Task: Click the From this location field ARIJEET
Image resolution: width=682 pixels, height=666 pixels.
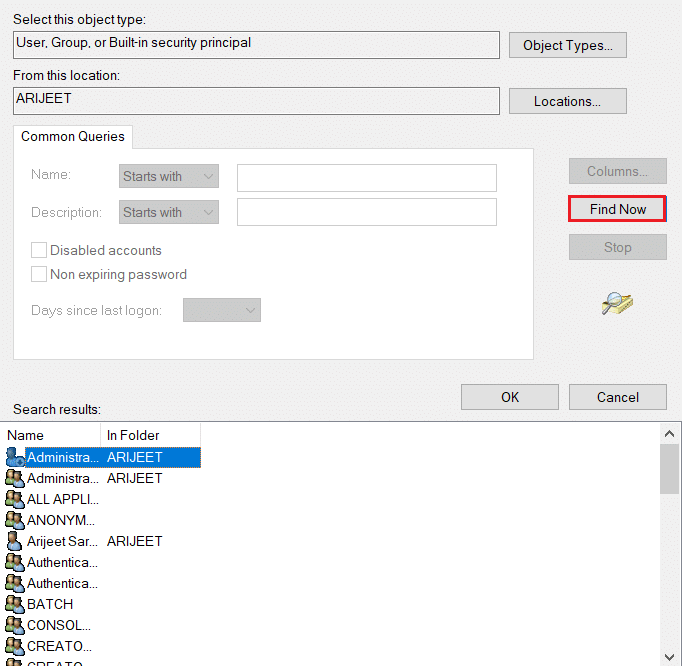Action: (256, 100)
